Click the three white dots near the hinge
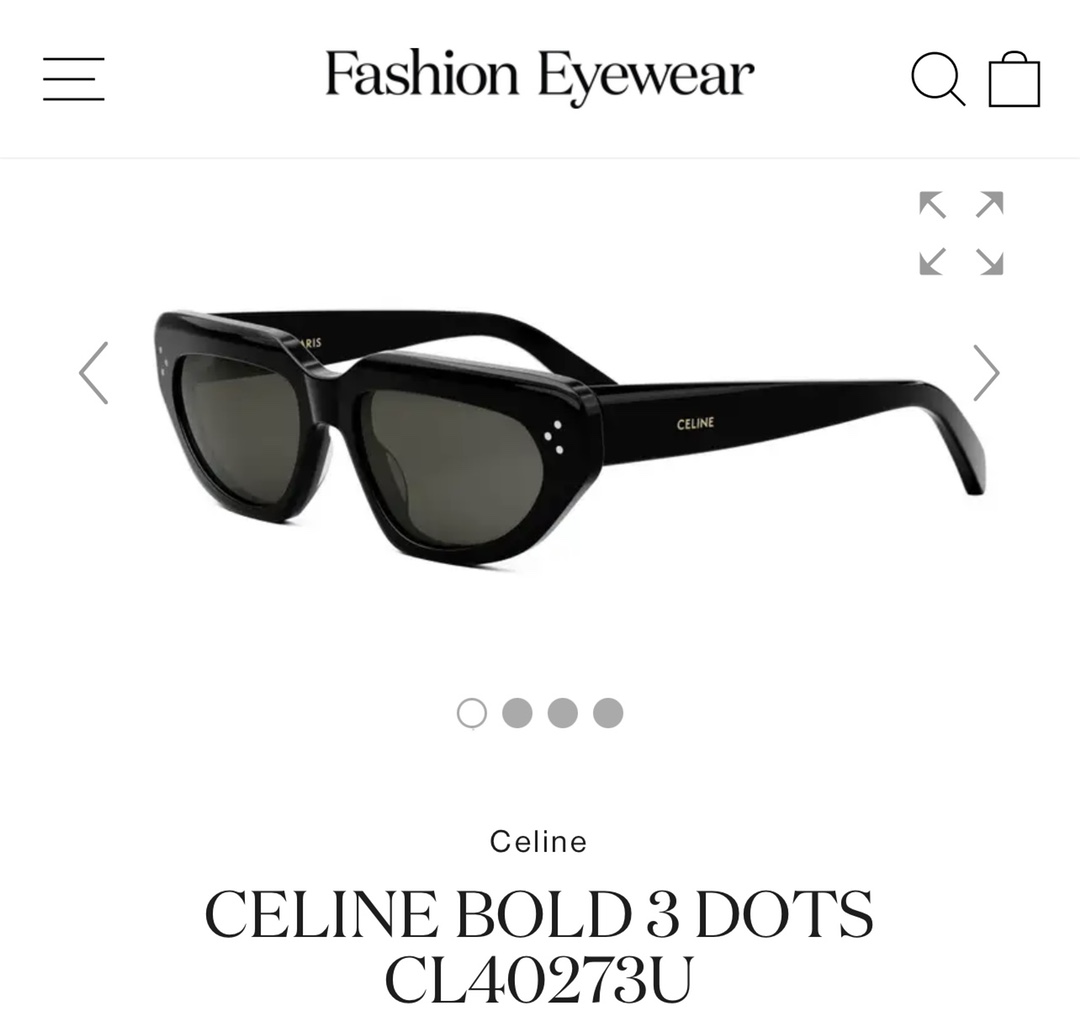The height and width of the screenshot is (1032, 1080). coord(553,437)
